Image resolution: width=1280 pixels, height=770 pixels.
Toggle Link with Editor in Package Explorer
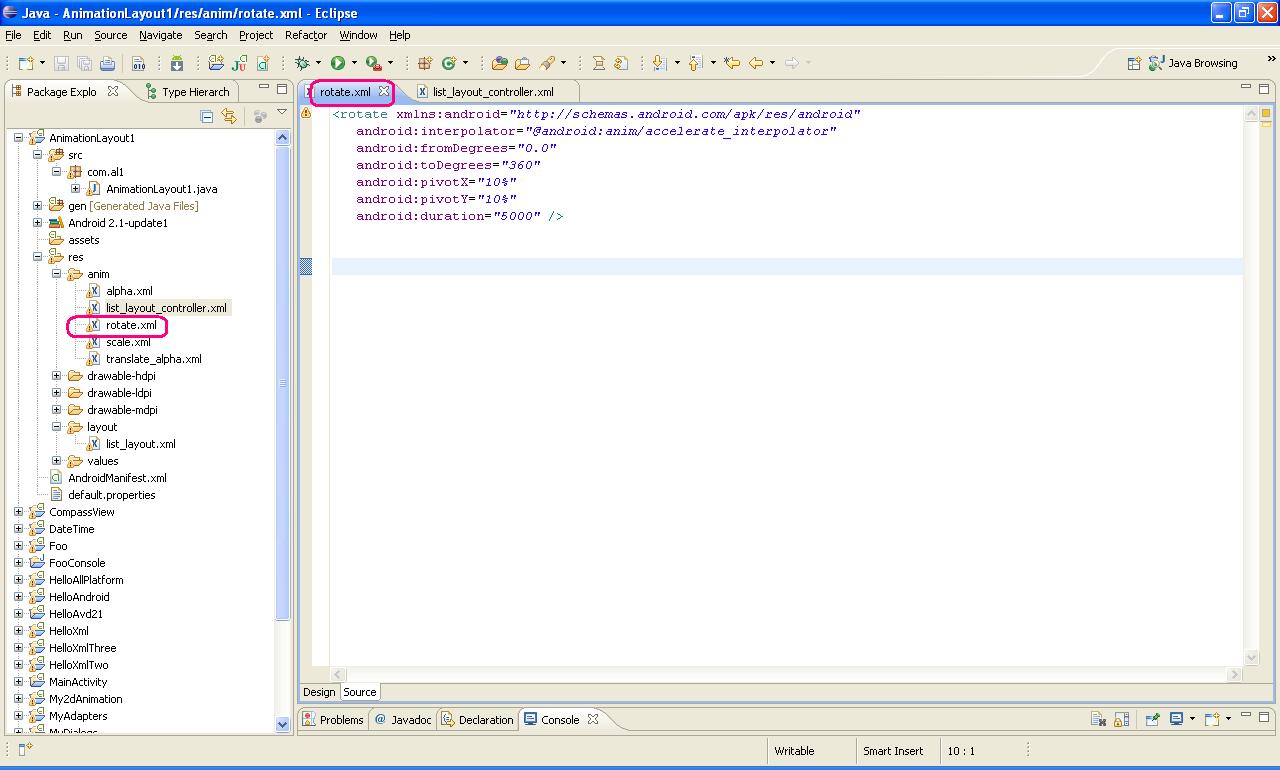[x=229, y=116]
